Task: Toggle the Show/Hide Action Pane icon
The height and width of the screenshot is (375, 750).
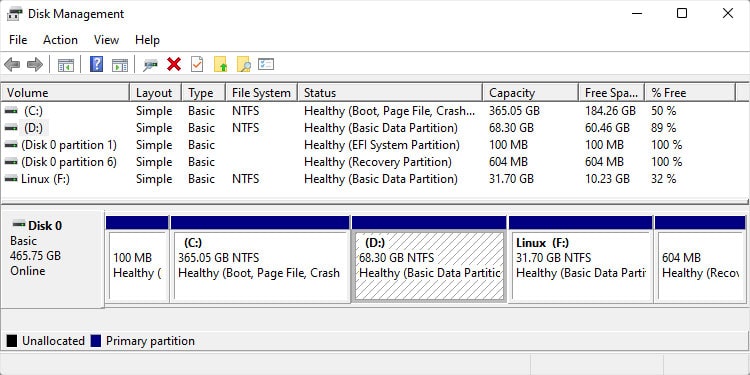Action: [x=120, y=65]
